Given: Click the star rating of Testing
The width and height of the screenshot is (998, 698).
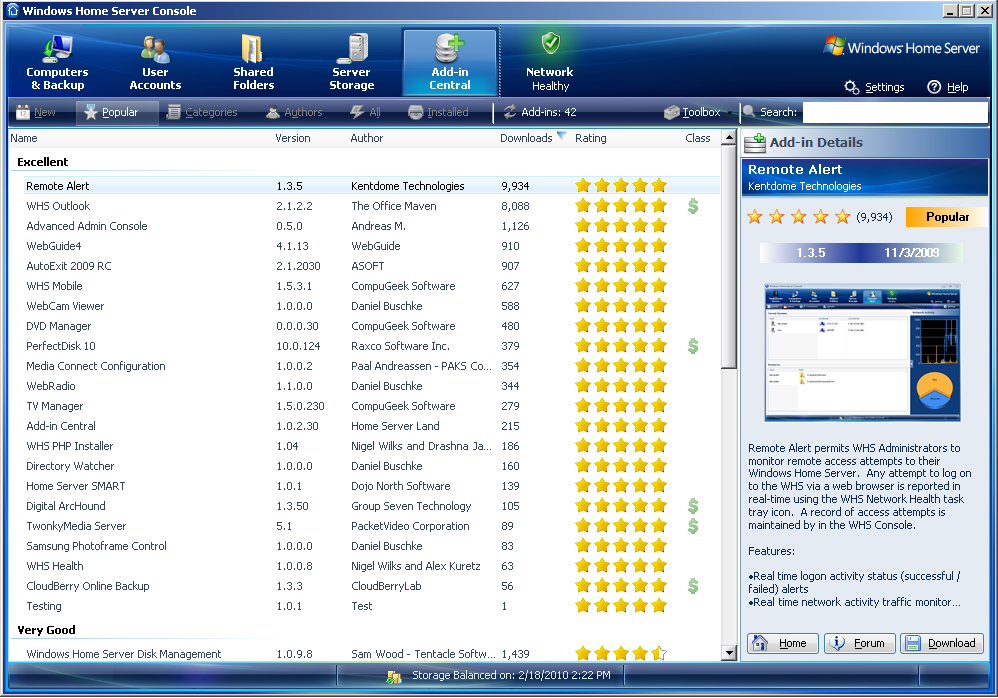Looking at the screenshot, I should coord(621,606).
